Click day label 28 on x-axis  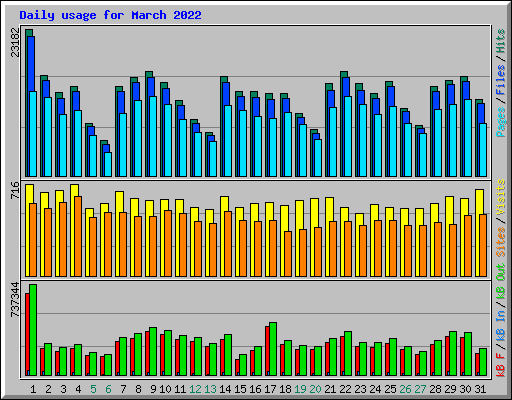point(435,389)
